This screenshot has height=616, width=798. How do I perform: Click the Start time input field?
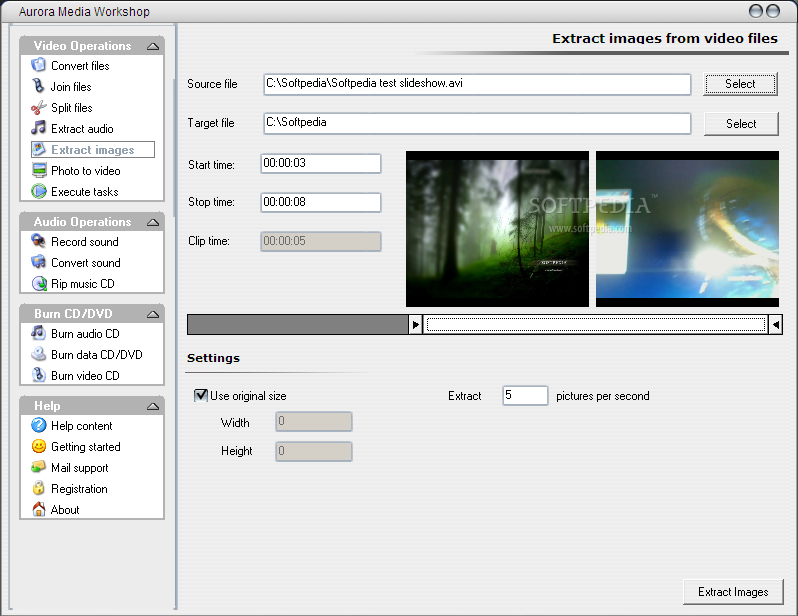point(321,164)
